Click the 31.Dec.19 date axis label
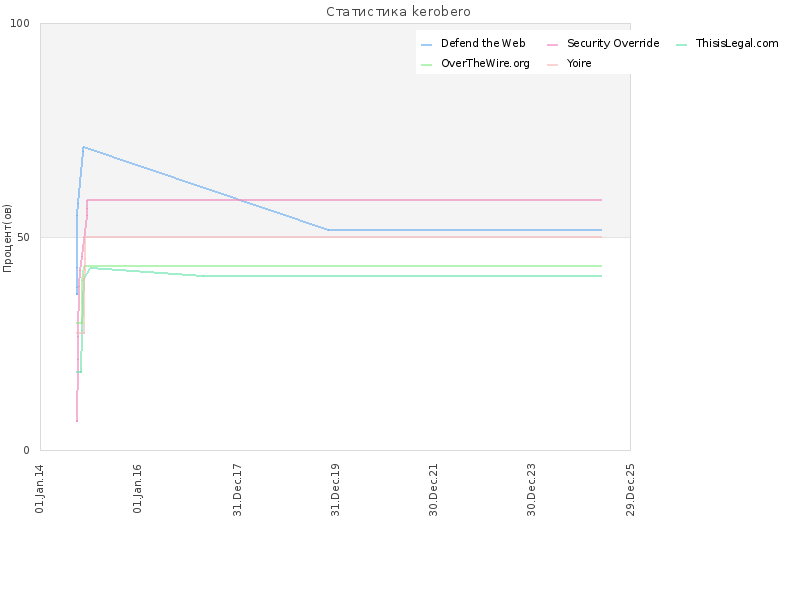This screenshot has height=600, width=800. (x=335, y=490)
